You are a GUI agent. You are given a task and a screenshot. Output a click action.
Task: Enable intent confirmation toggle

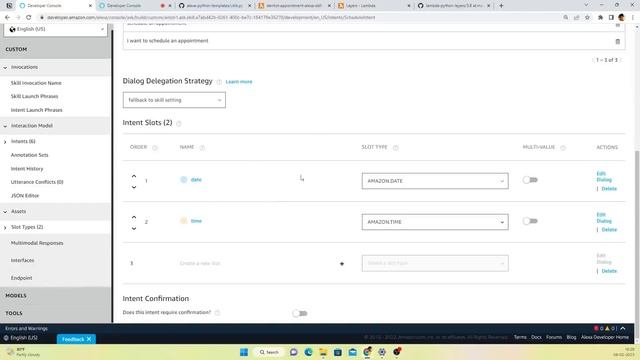tap(300, 313)
